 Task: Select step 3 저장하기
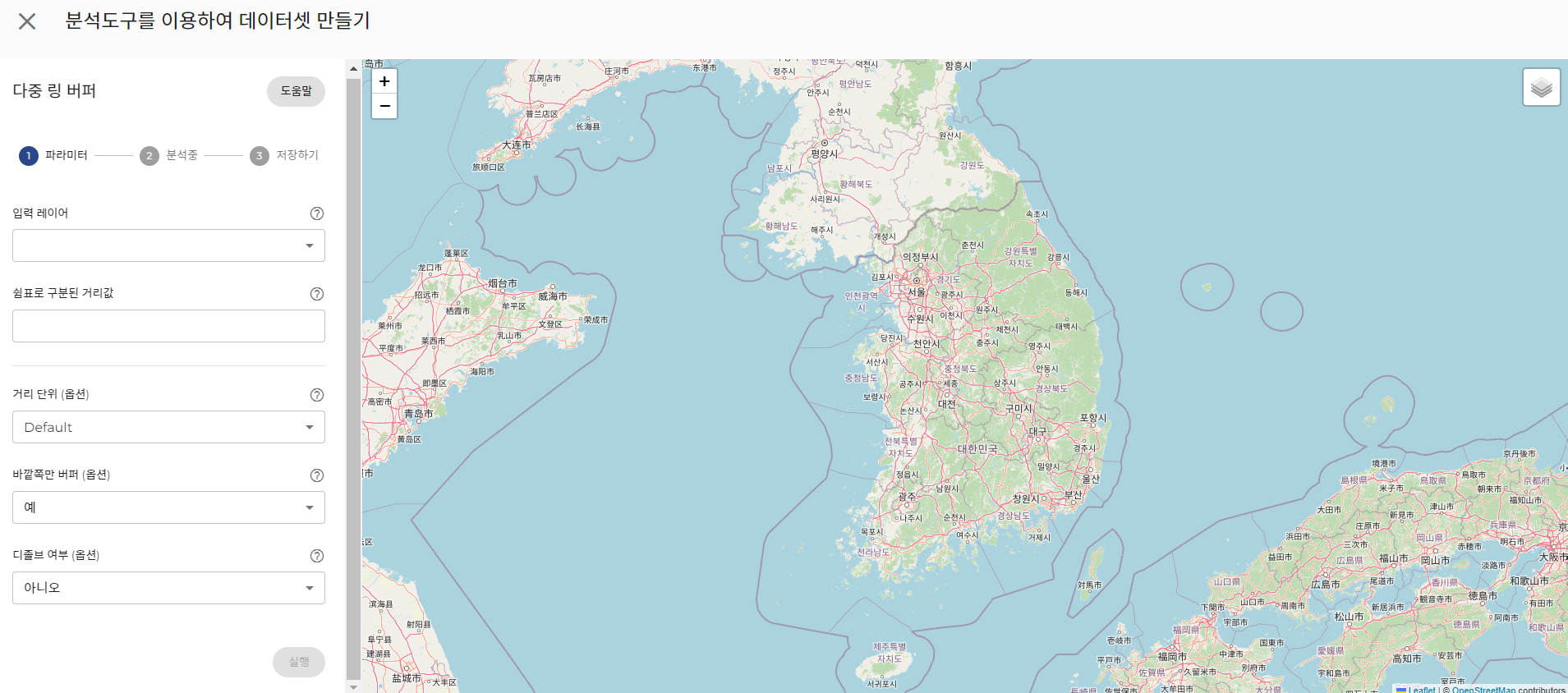point(284,155)
